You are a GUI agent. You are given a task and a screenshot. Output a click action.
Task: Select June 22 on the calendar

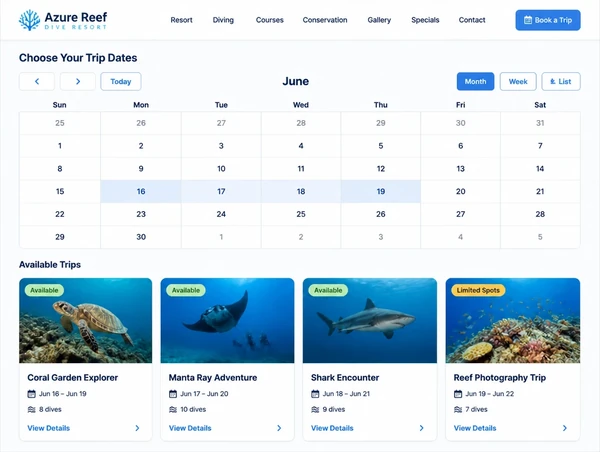tap(60, 214)
